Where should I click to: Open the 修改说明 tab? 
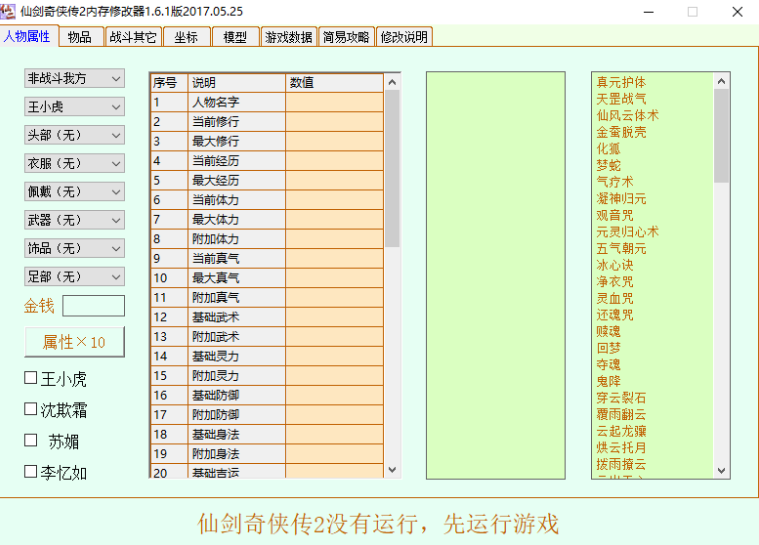coord(404,37)
